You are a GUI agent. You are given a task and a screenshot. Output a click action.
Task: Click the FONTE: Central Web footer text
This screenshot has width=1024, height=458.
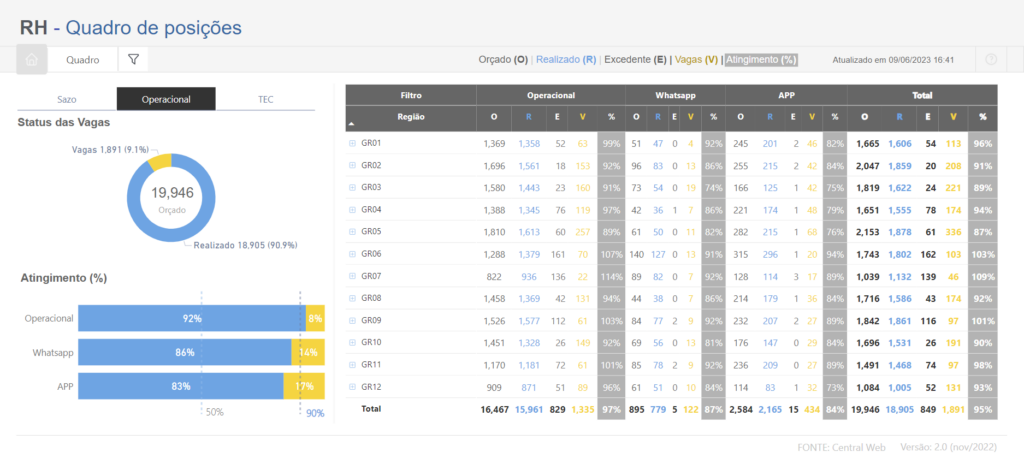tap(841, 448)
